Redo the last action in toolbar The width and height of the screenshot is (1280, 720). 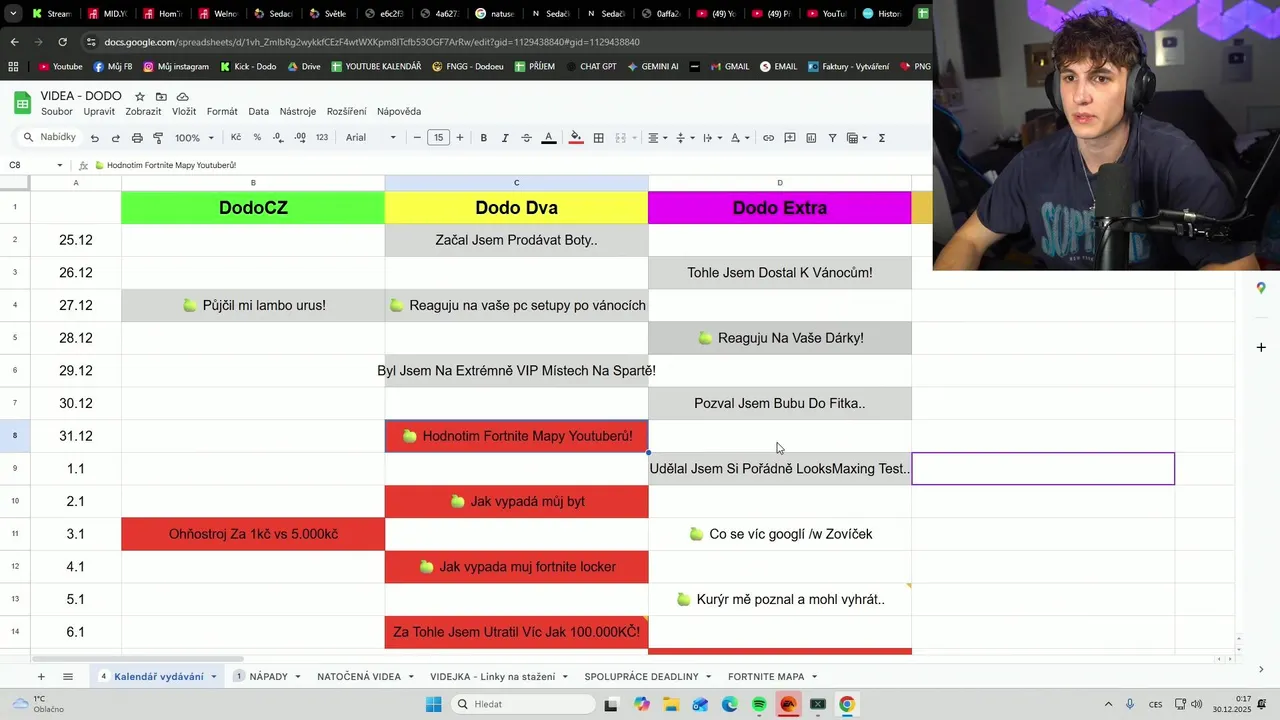[x=115, y=138]
